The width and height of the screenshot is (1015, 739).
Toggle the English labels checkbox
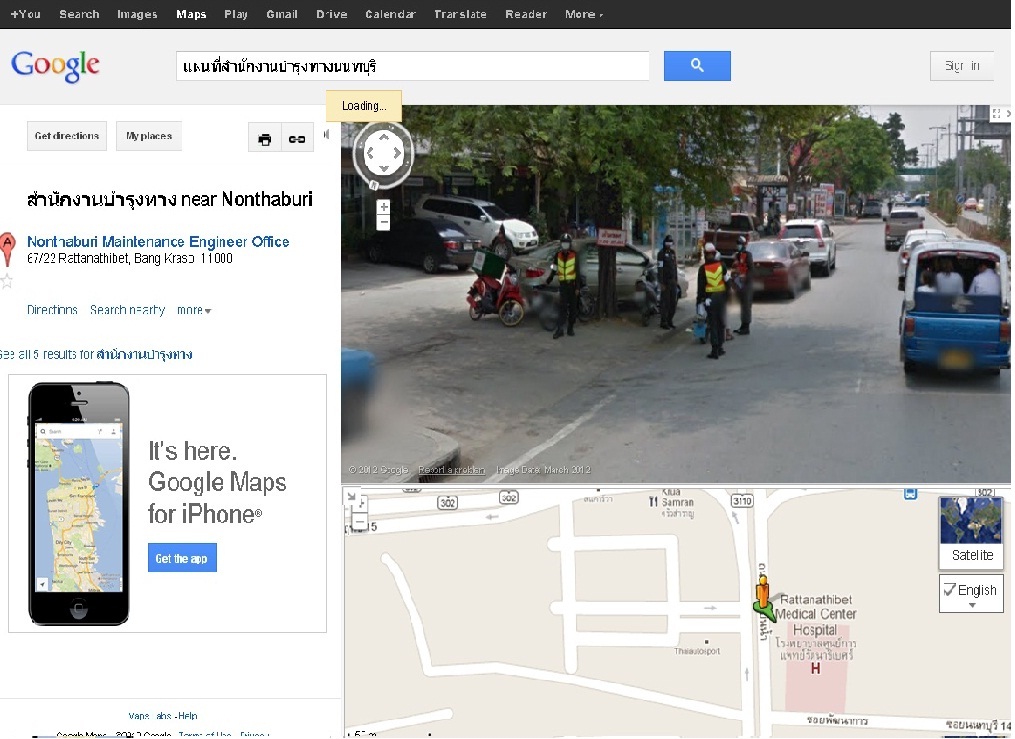[x=950, y=590]
